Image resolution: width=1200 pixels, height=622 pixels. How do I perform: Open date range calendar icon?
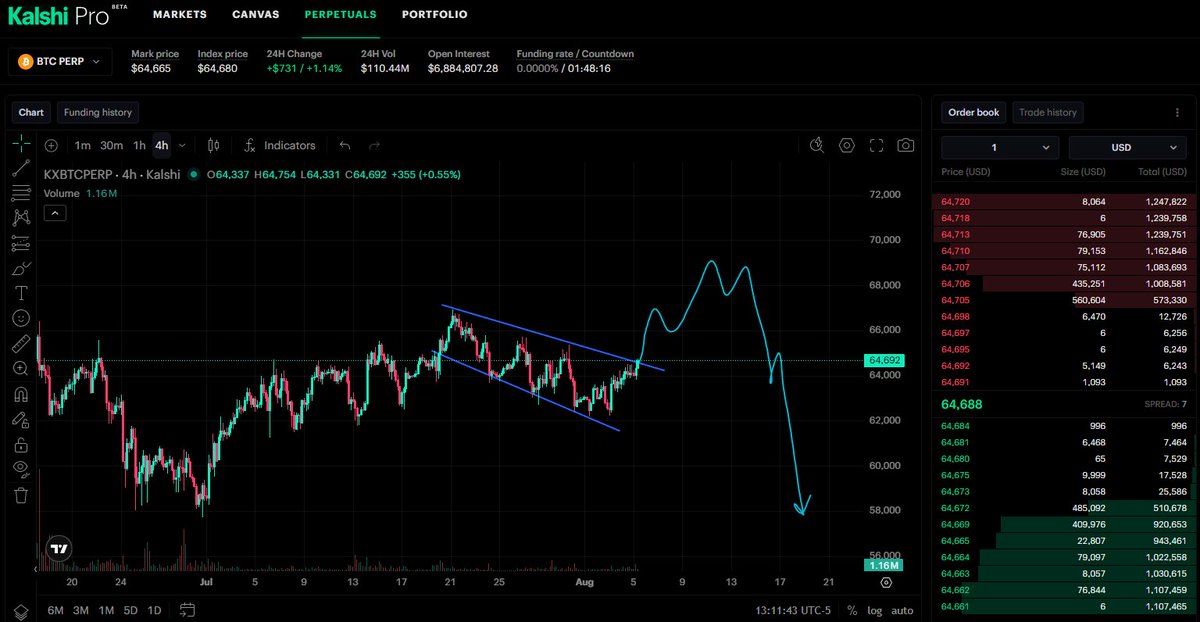point(187,609)
